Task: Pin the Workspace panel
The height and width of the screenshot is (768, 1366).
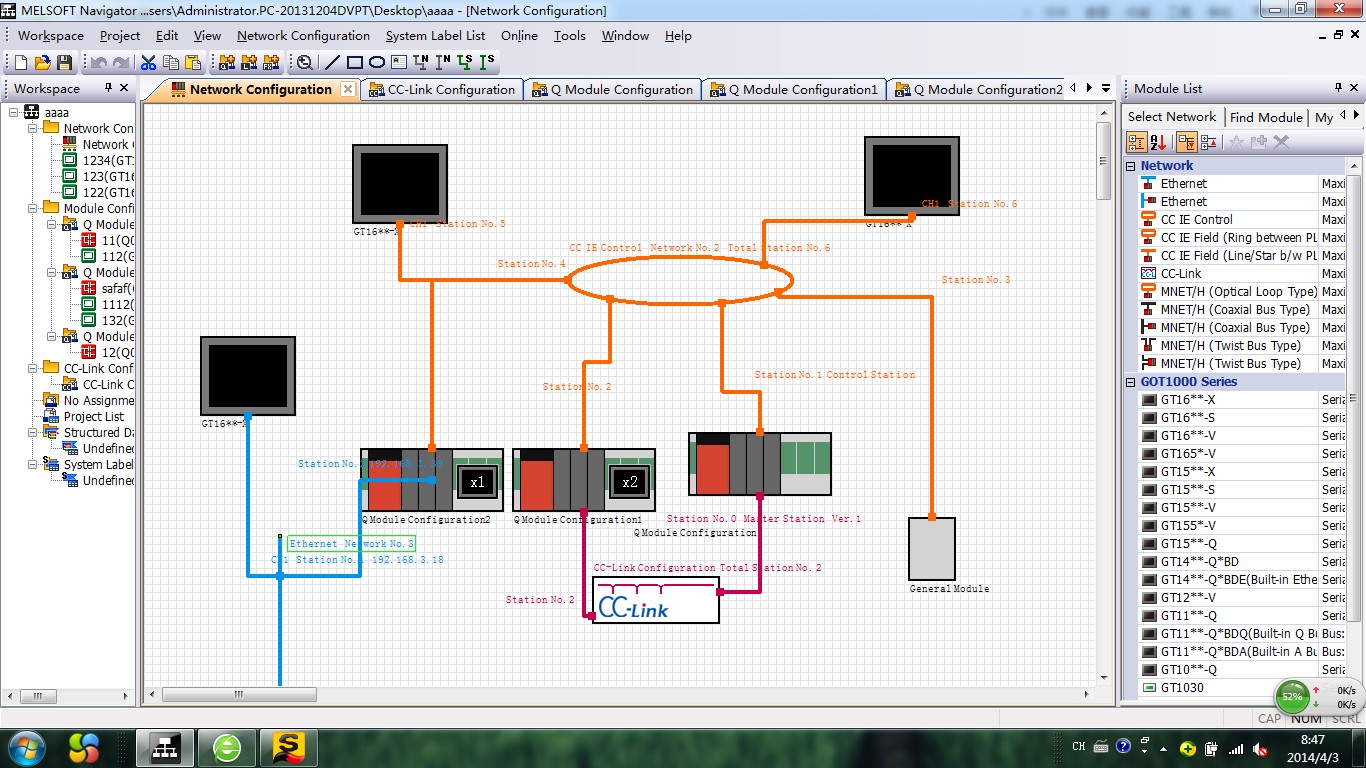Action: pyautogui.click(x=109, y=88)
